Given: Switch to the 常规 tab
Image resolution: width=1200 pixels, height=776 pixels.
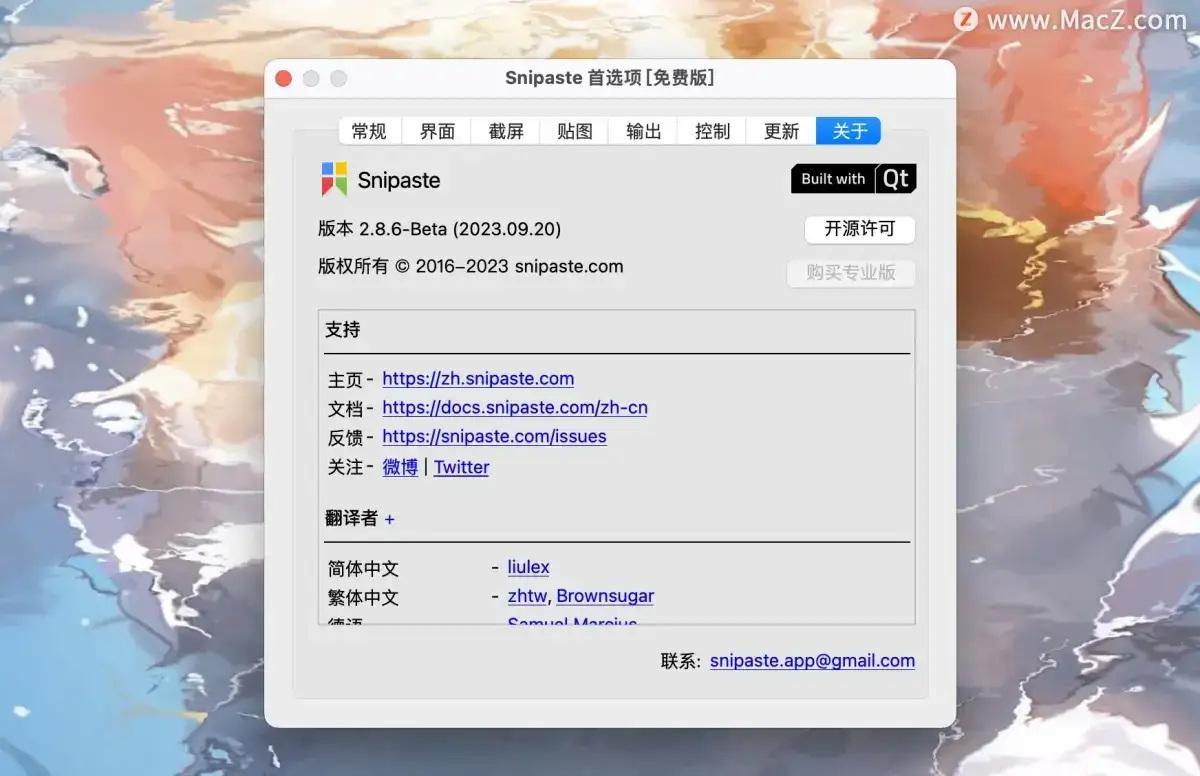Looking at the screenshot, I should pyautogui.click(x=367, y=130).
